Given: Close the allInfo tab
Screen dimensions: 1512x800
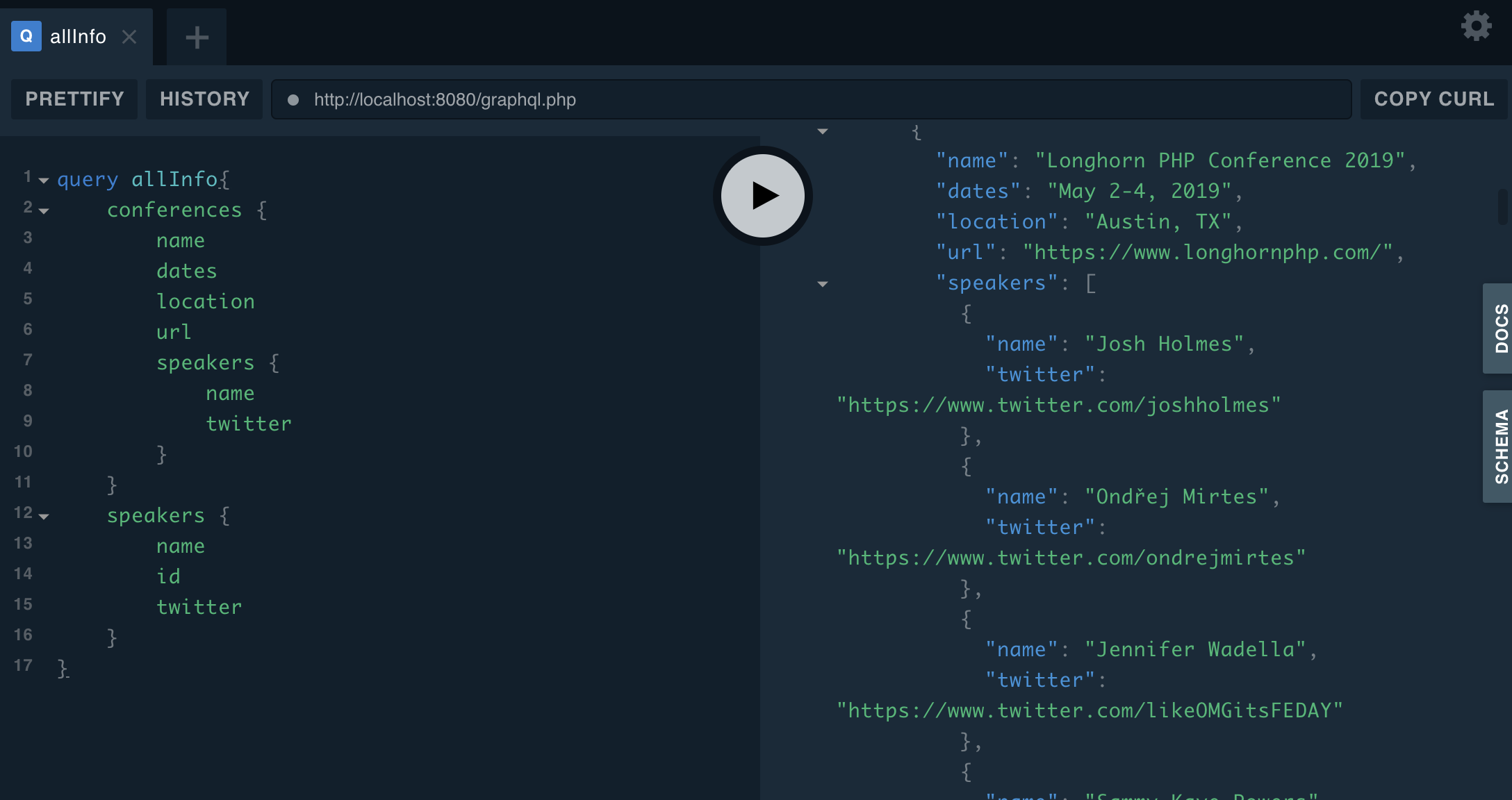Looking at the screenshot, I should click(x=129, y=37).
